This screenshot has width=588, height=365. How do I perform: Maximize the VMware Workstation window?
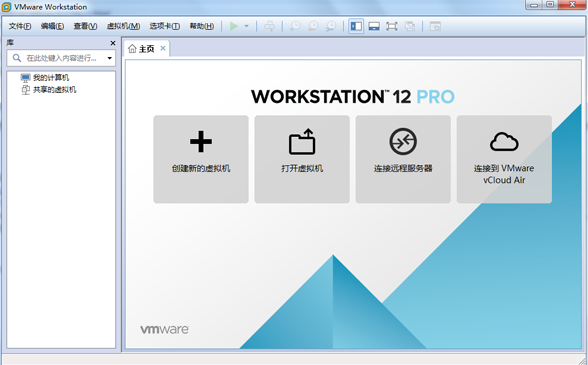(x=550, y=5)
